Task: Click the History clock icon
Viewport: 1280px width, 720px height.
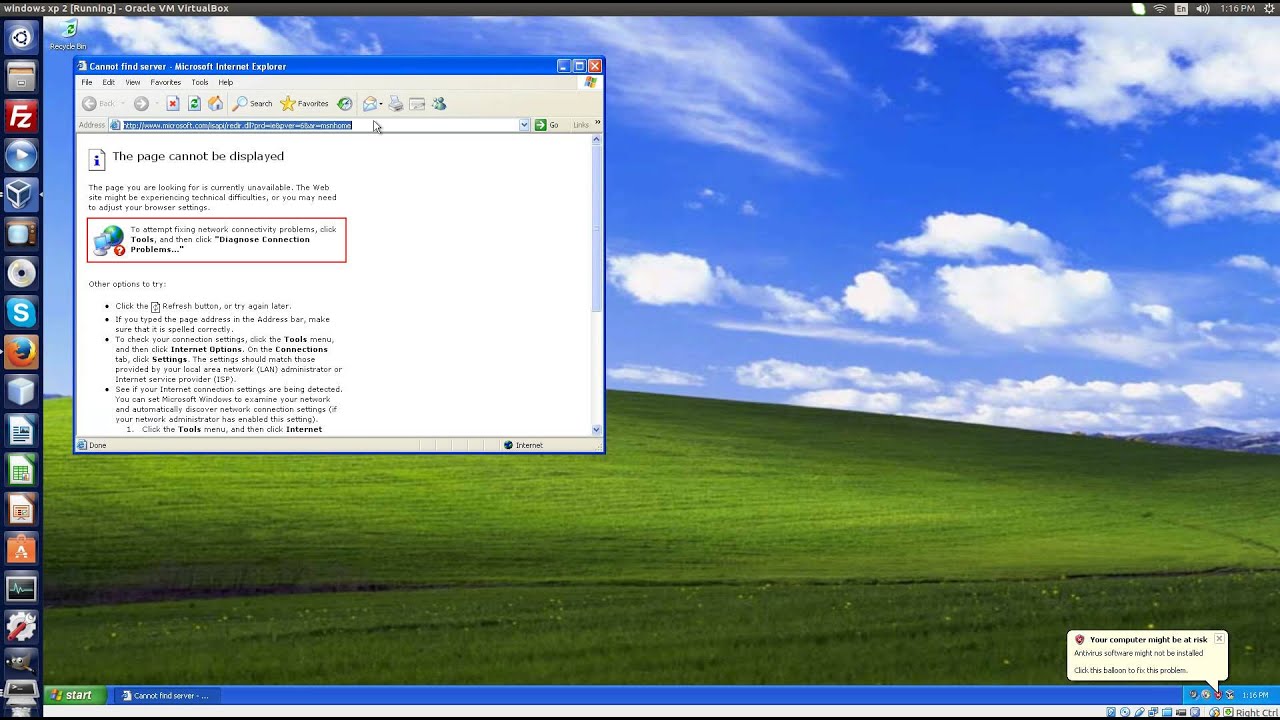Action: [x=345, y=104]
